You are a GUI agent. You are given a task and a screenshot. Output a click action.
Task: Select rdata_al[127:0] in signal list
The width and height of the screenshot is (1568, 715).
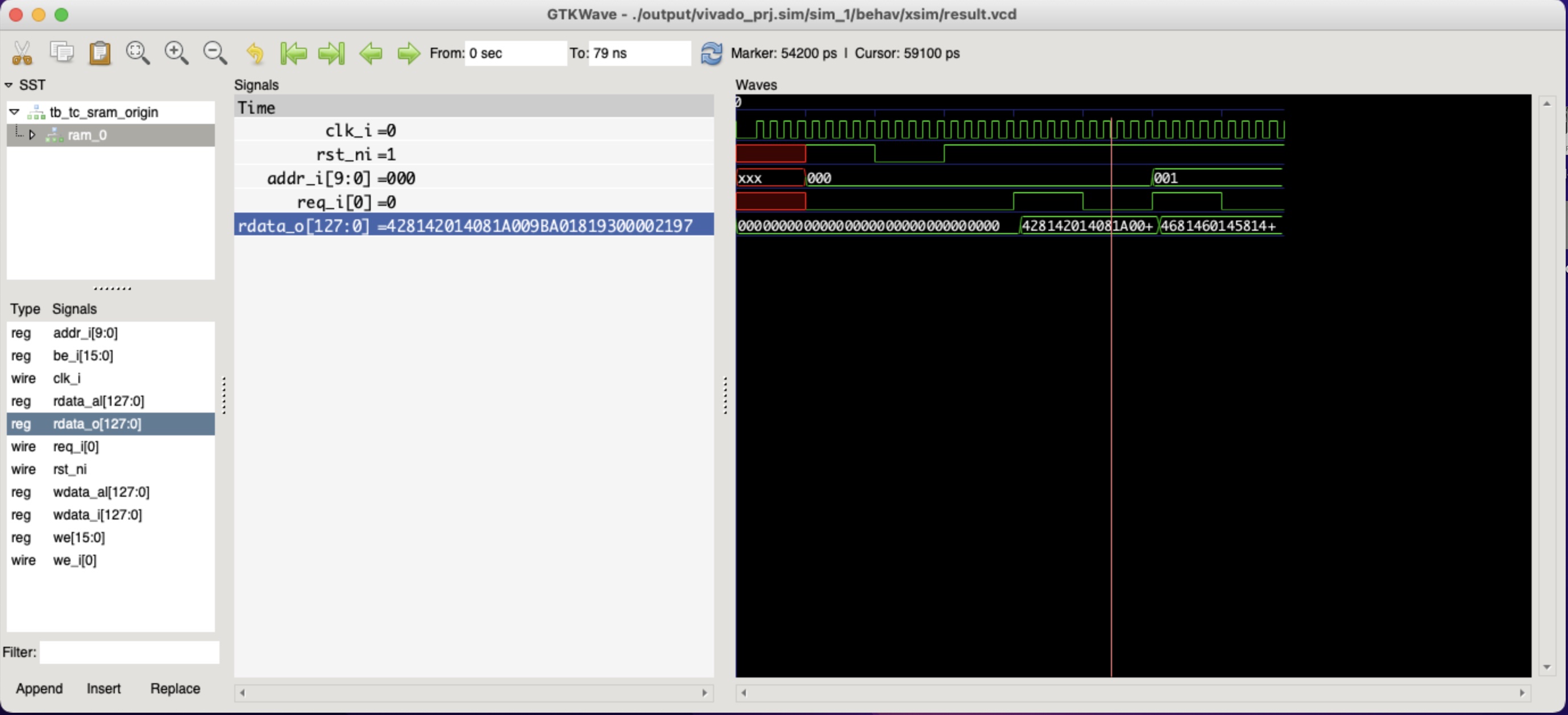point(110,401)
